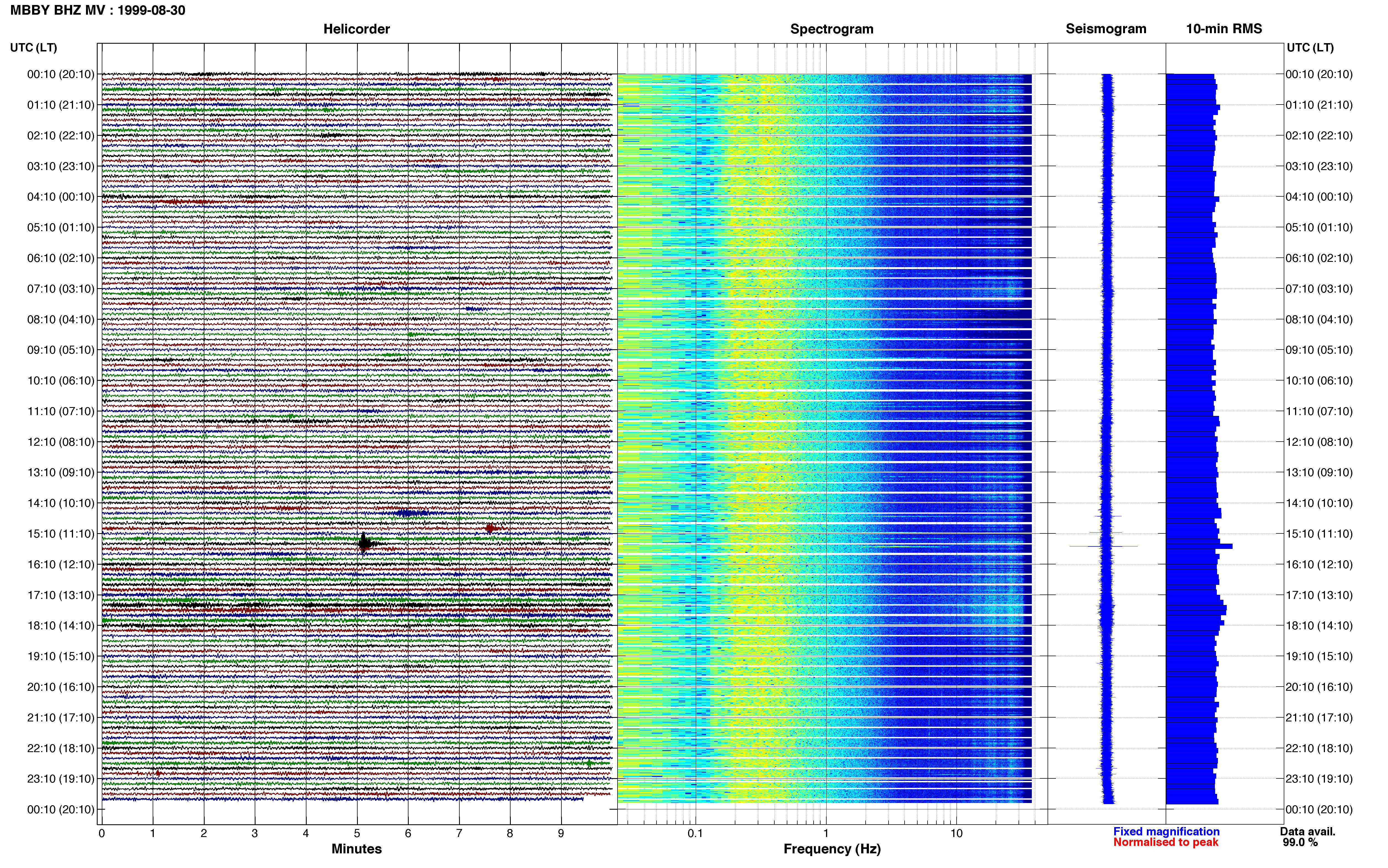1388x868 pixels.
Task: Click left time label 09:10 (05:10)
Action: click(x=61, y=350)
